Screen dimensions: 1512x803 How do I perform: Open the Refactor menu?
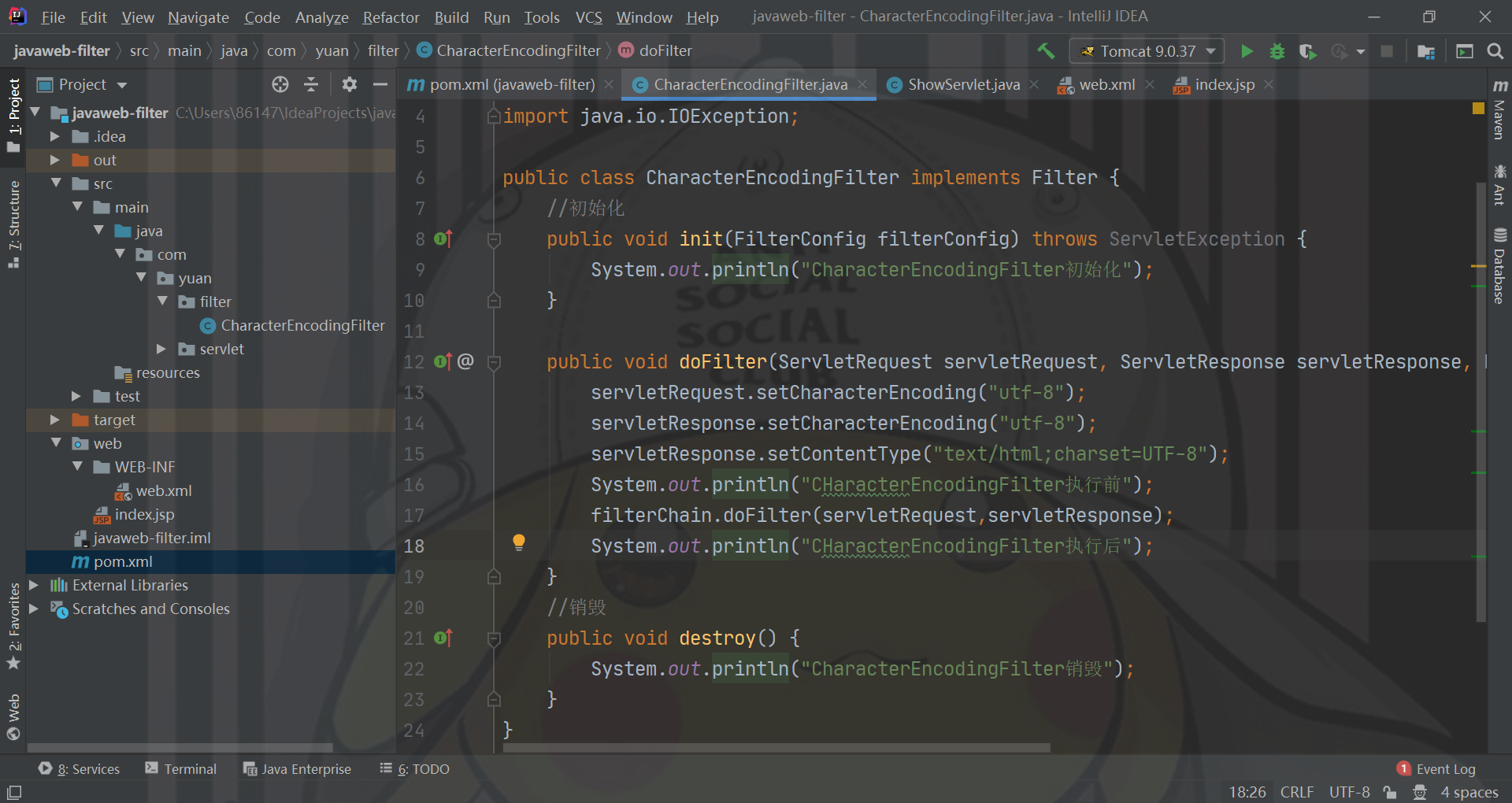click(x=391, y=17)
